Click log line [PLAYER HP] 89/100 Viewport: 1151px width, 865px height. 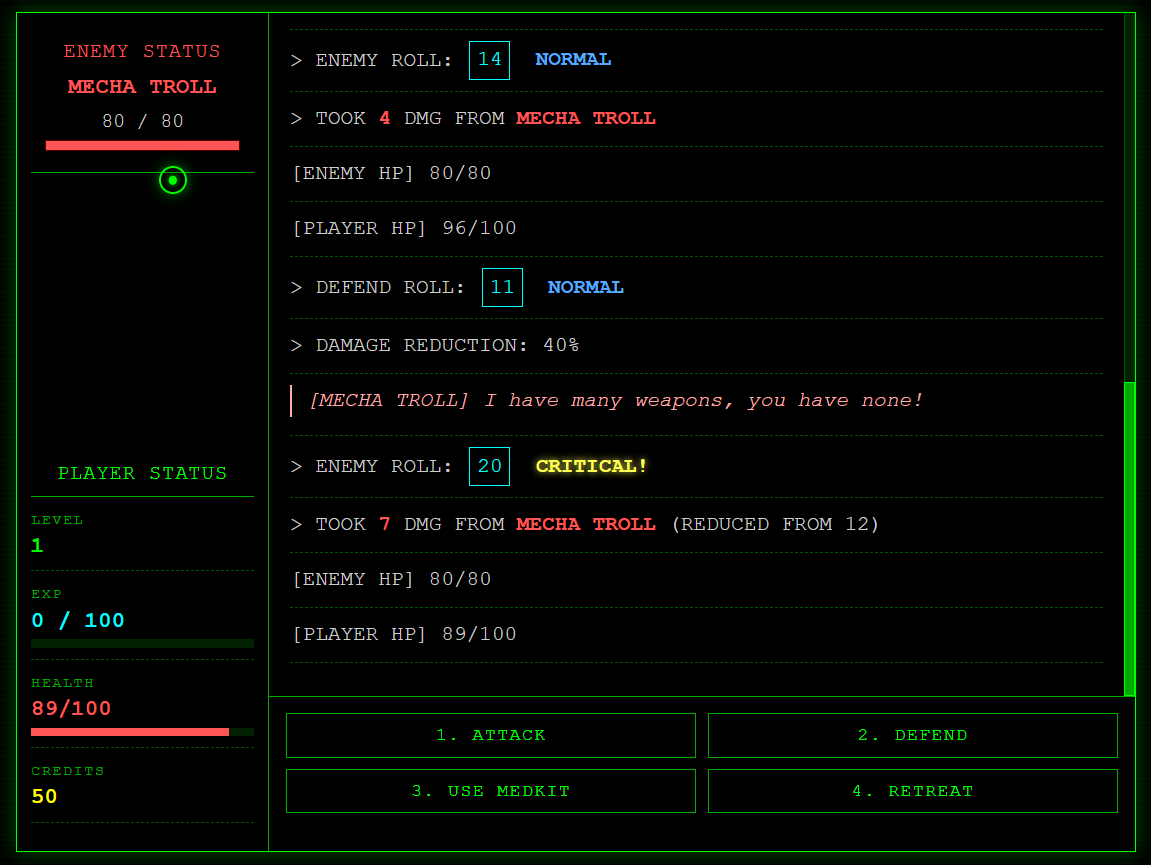(x=697, y=634)
